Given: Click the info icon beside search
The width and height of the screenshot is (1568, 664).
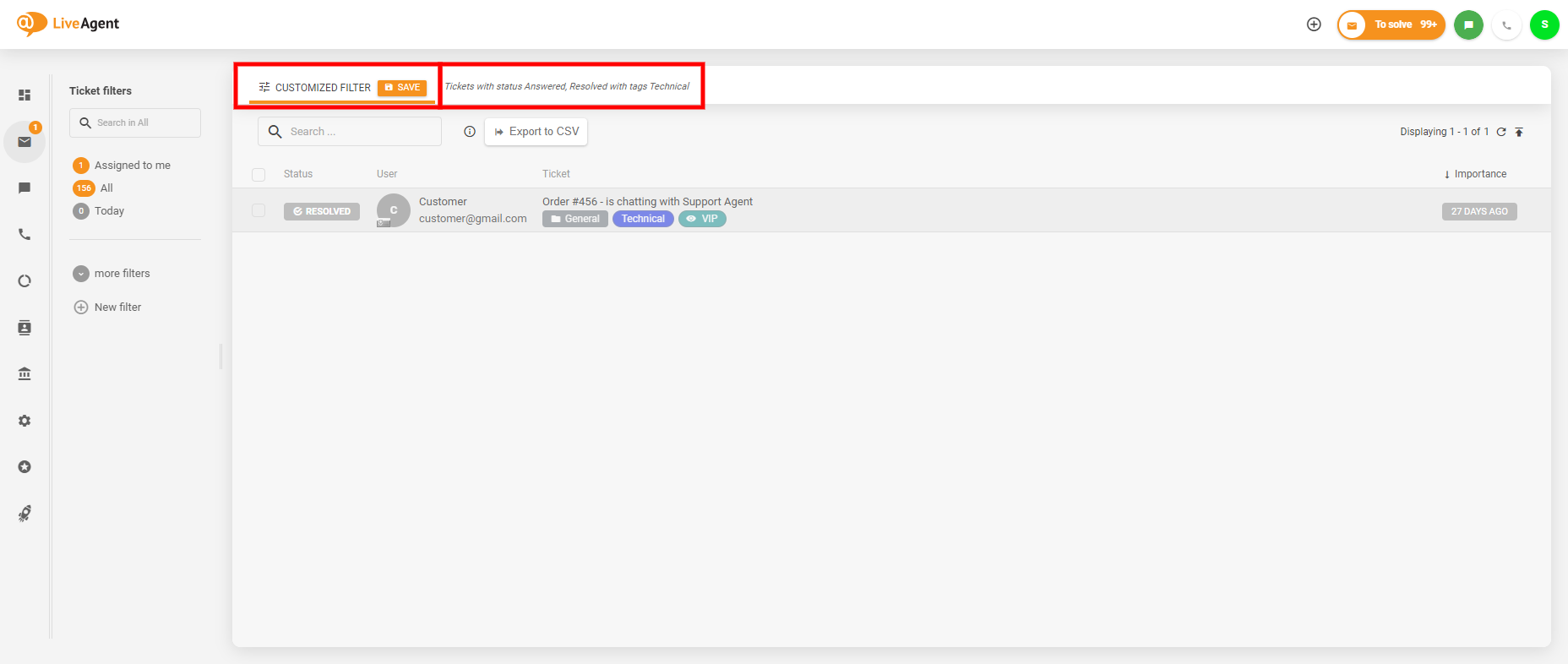Looking at the screenshot, I should coord(470,132).
